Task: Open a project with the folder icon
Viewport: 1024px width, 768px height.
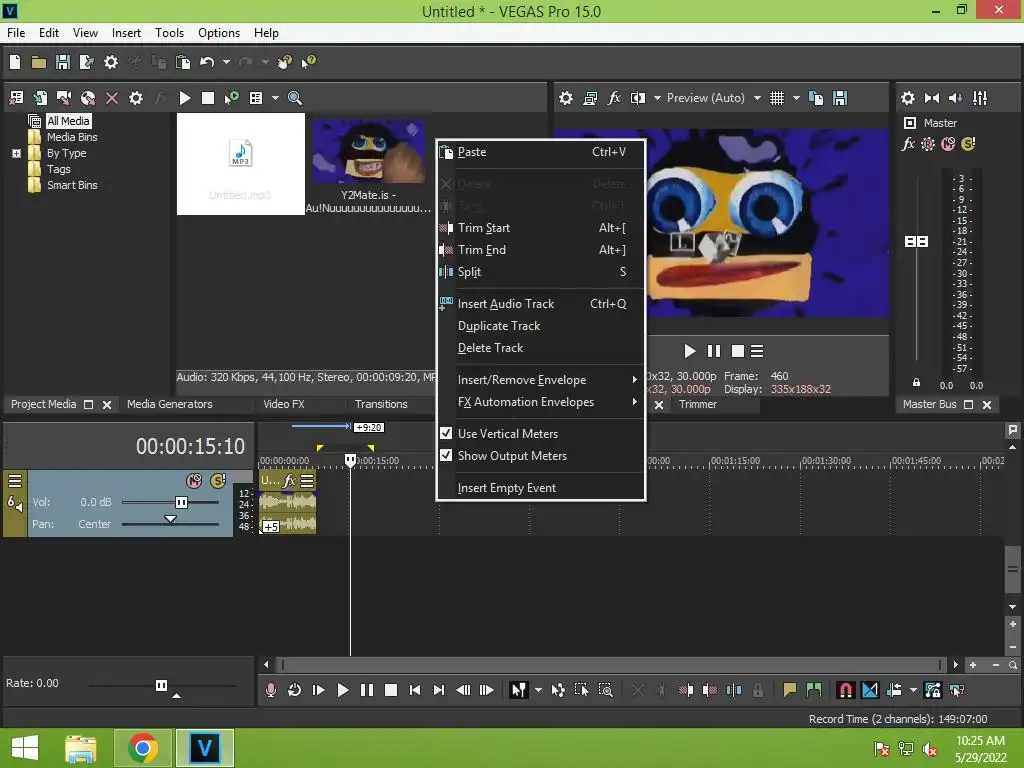Action: [x=39, y=62]
